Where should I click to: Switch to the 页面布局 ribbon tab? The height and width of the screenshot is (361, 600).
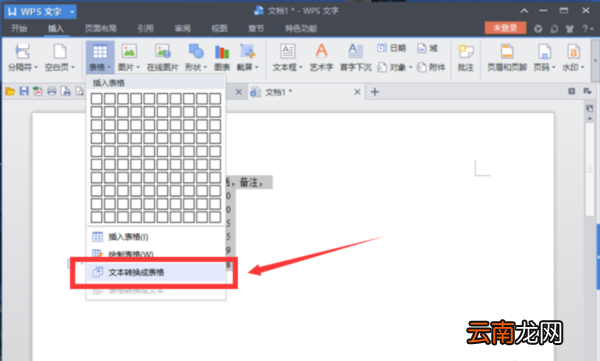point(101,28)
